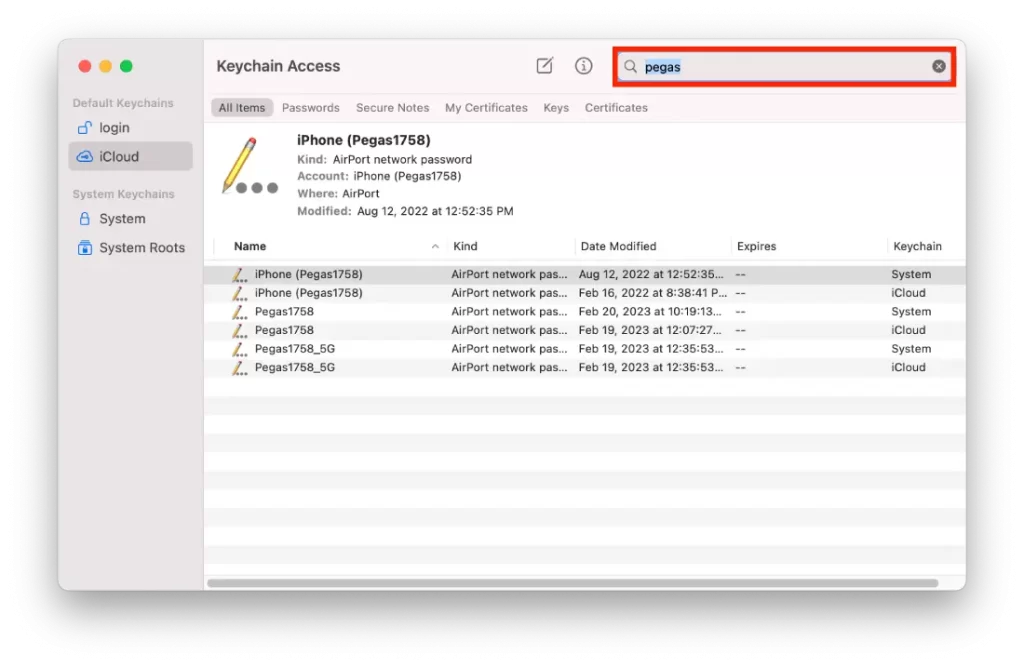Open the item info icon
The width and height of the screenshot is (1024, 667).
click(583, 65)
